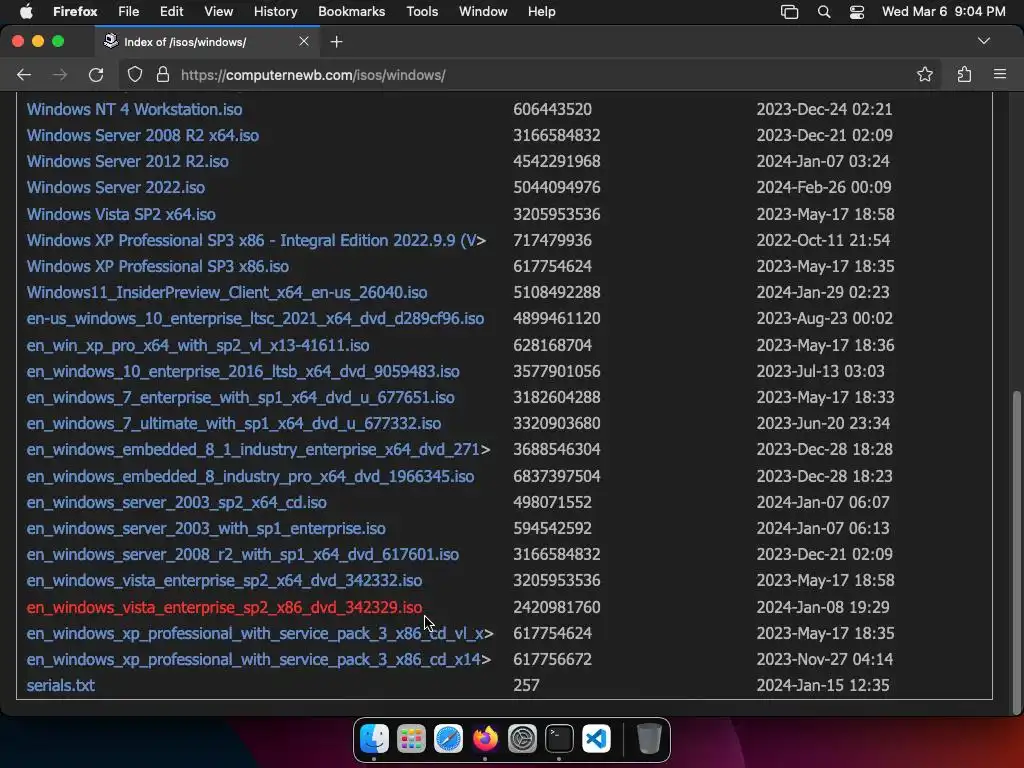Viewport: 1024px width, 768px height.
Task: Expand the list all tabs chevron
Action: coord(984,41)
